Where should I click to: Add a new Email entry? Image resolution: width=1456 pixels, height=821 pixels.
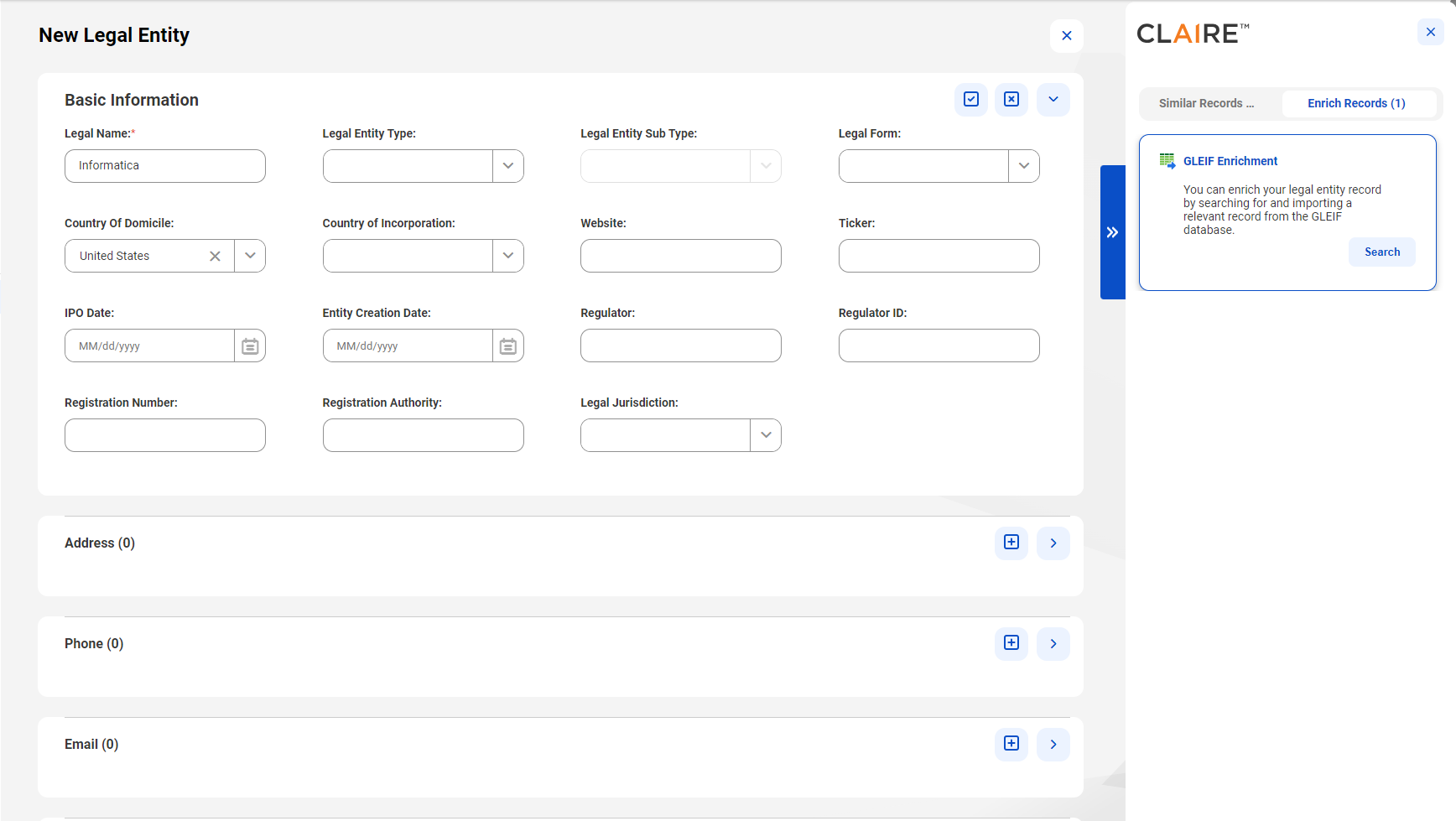click(1011, 744)
